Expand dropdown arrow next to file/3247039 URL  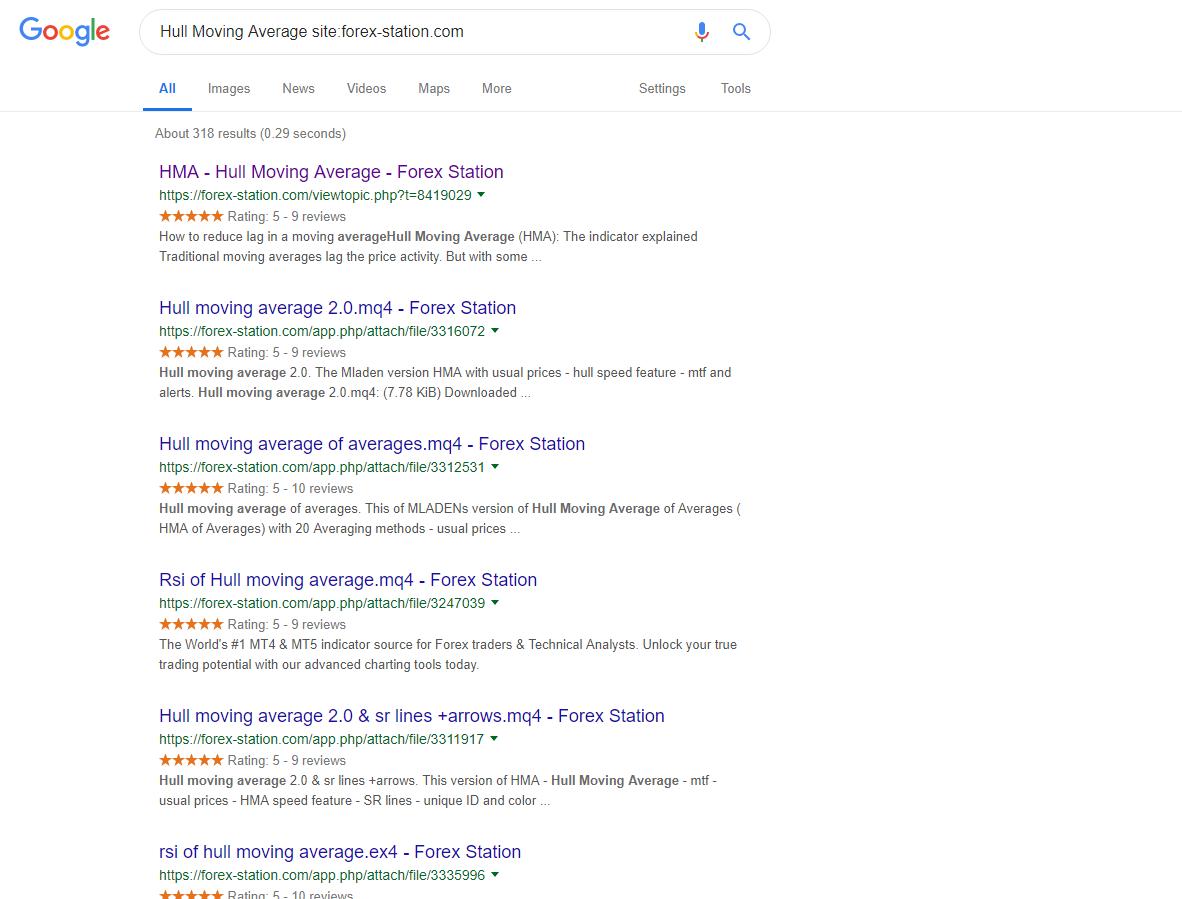[x=495, y=602]
